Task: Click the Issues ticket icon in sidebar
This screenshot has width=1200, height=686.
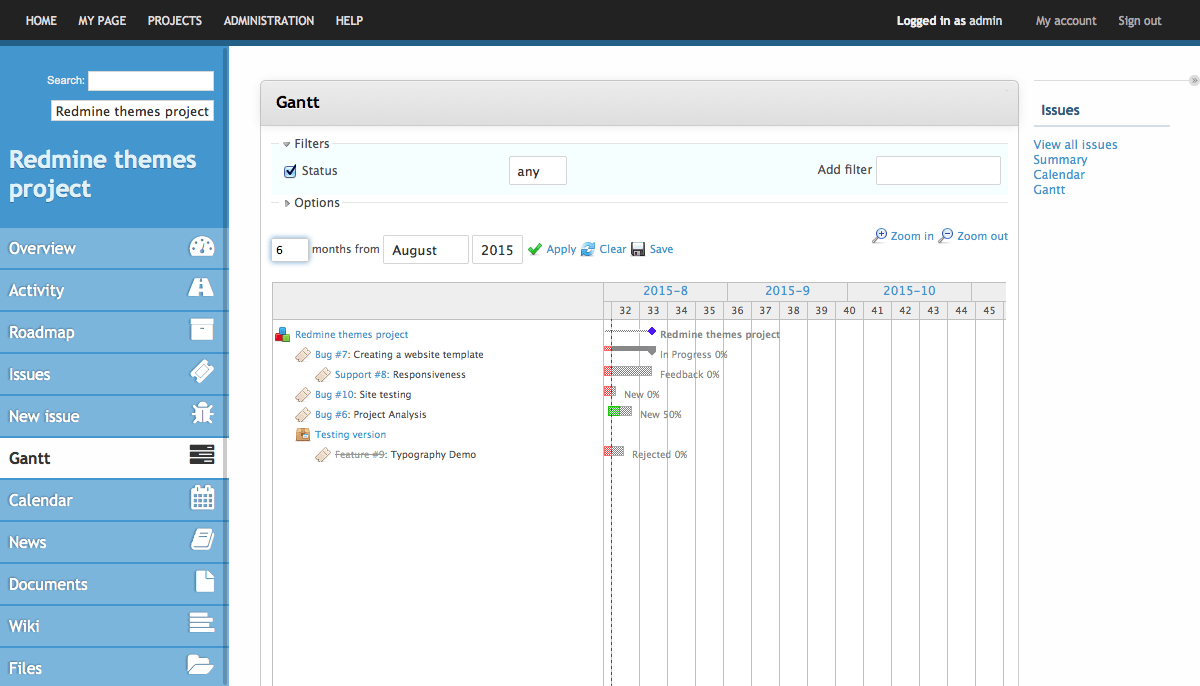Action: pyautogui.click(x=202, y=373)
